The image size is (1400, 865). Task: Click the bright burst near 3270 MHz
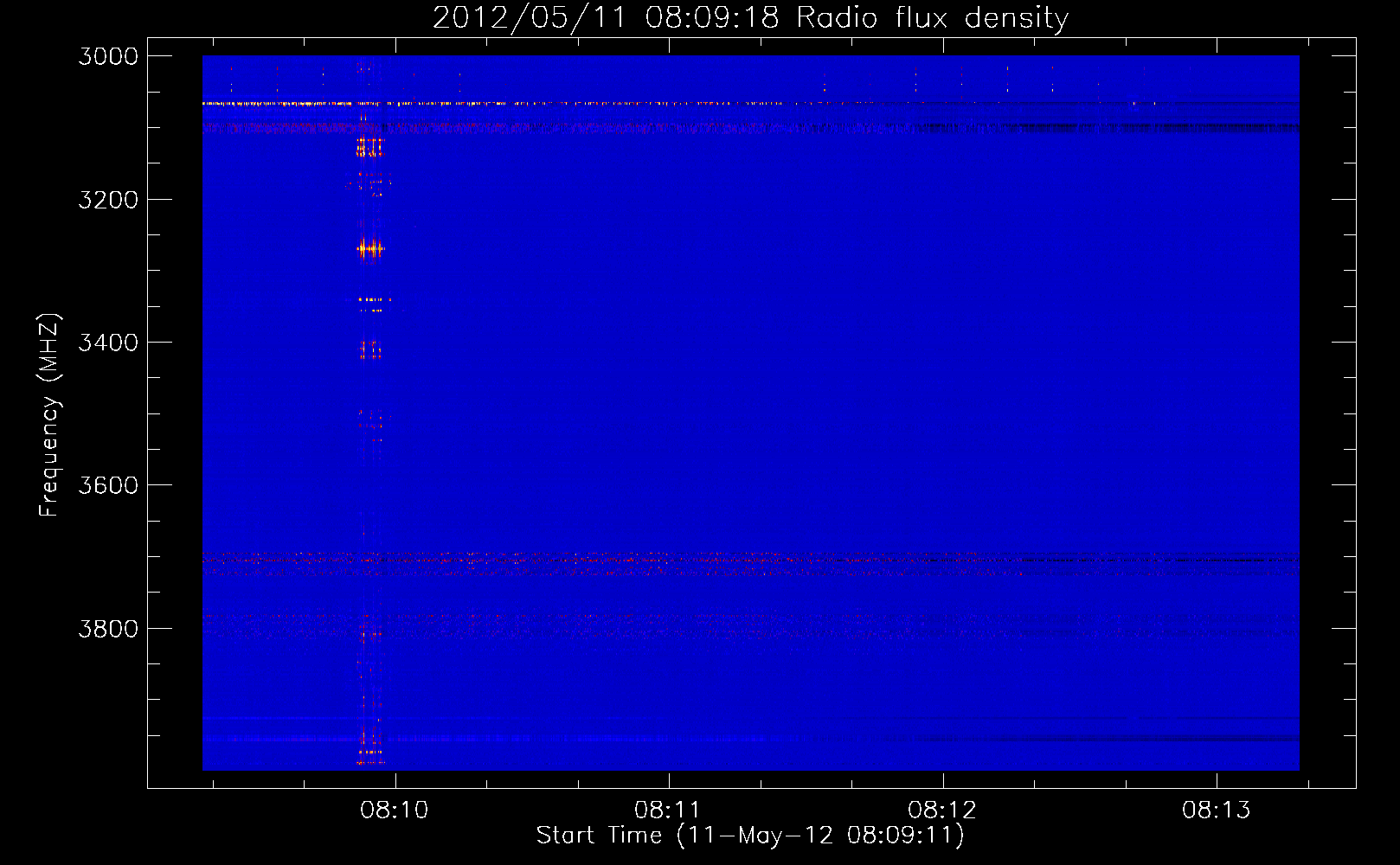pos(370,249)
